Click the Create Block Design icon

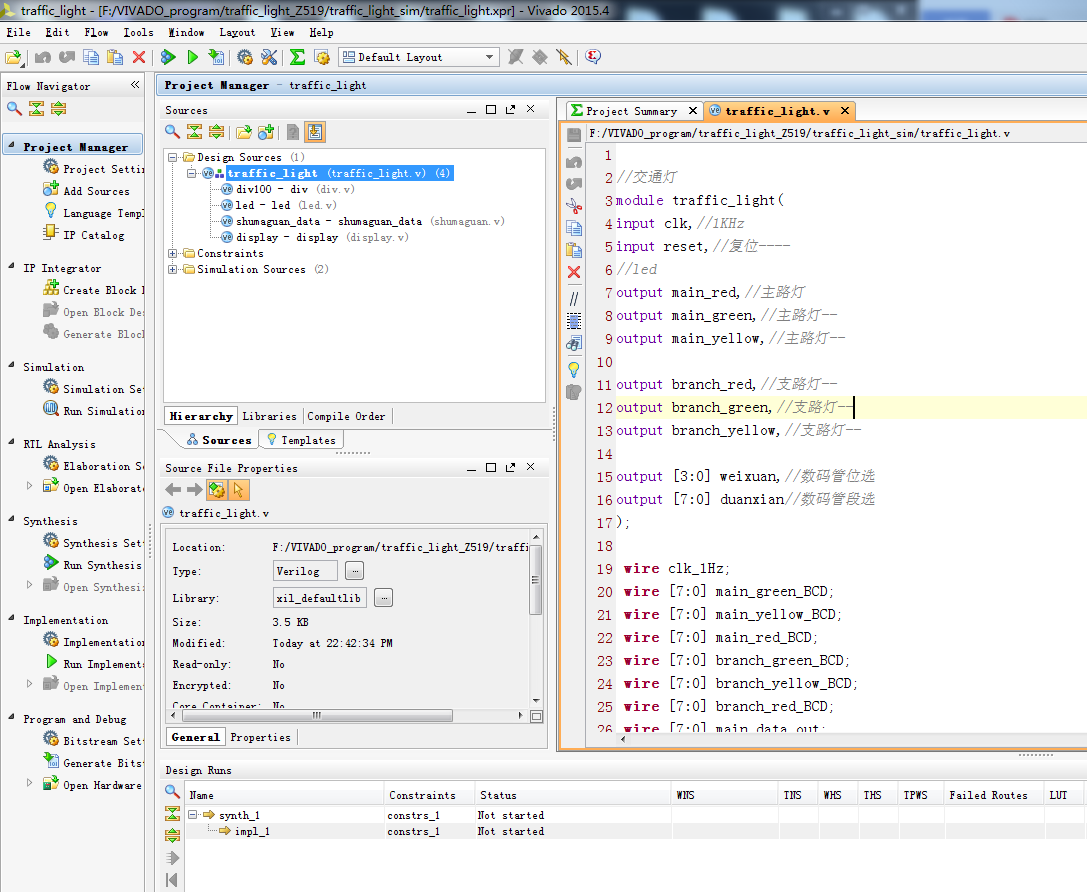pyautogui.click(x=51, y=288)
